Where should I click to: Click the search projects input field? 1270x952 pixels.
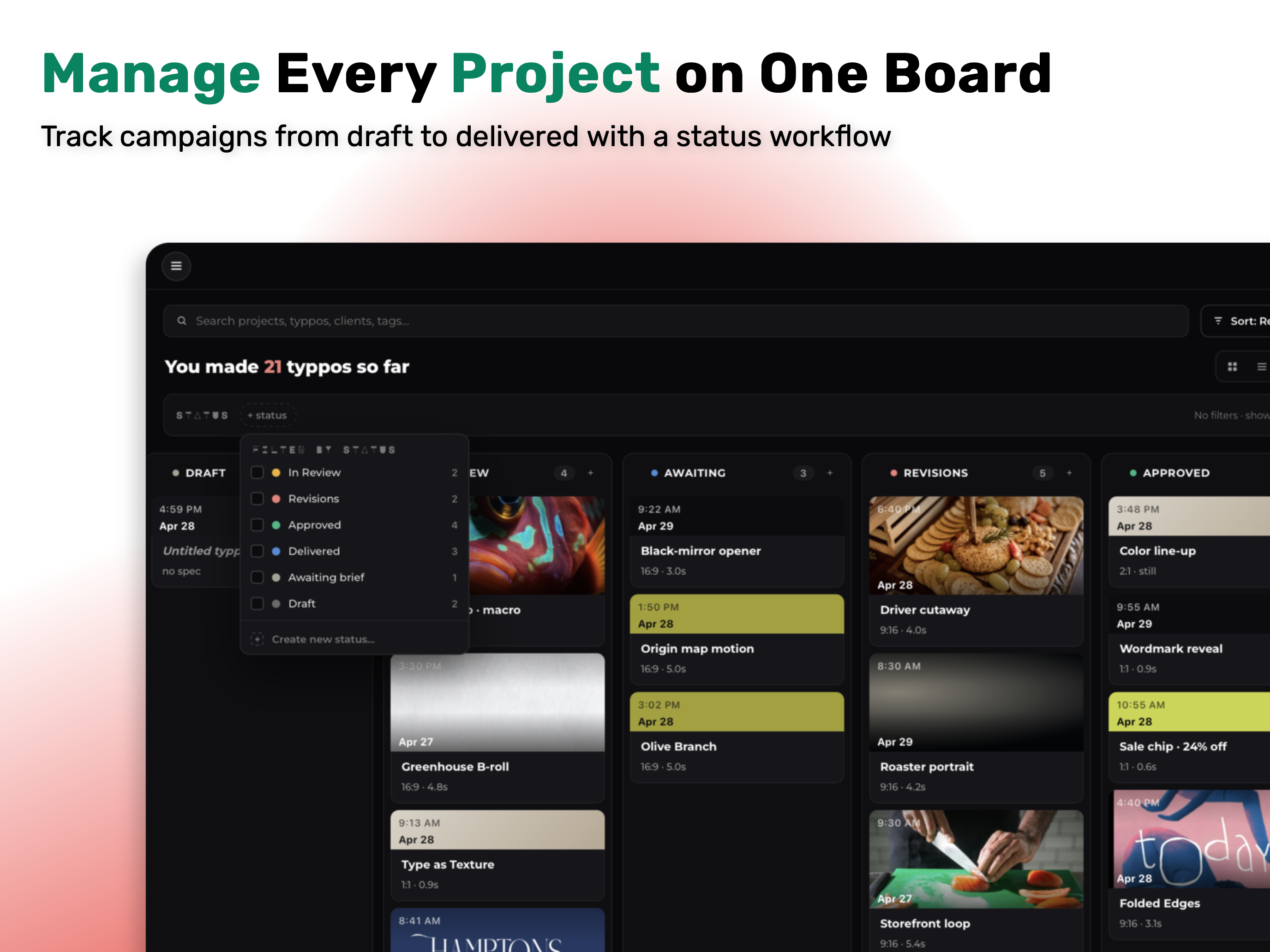676,321
